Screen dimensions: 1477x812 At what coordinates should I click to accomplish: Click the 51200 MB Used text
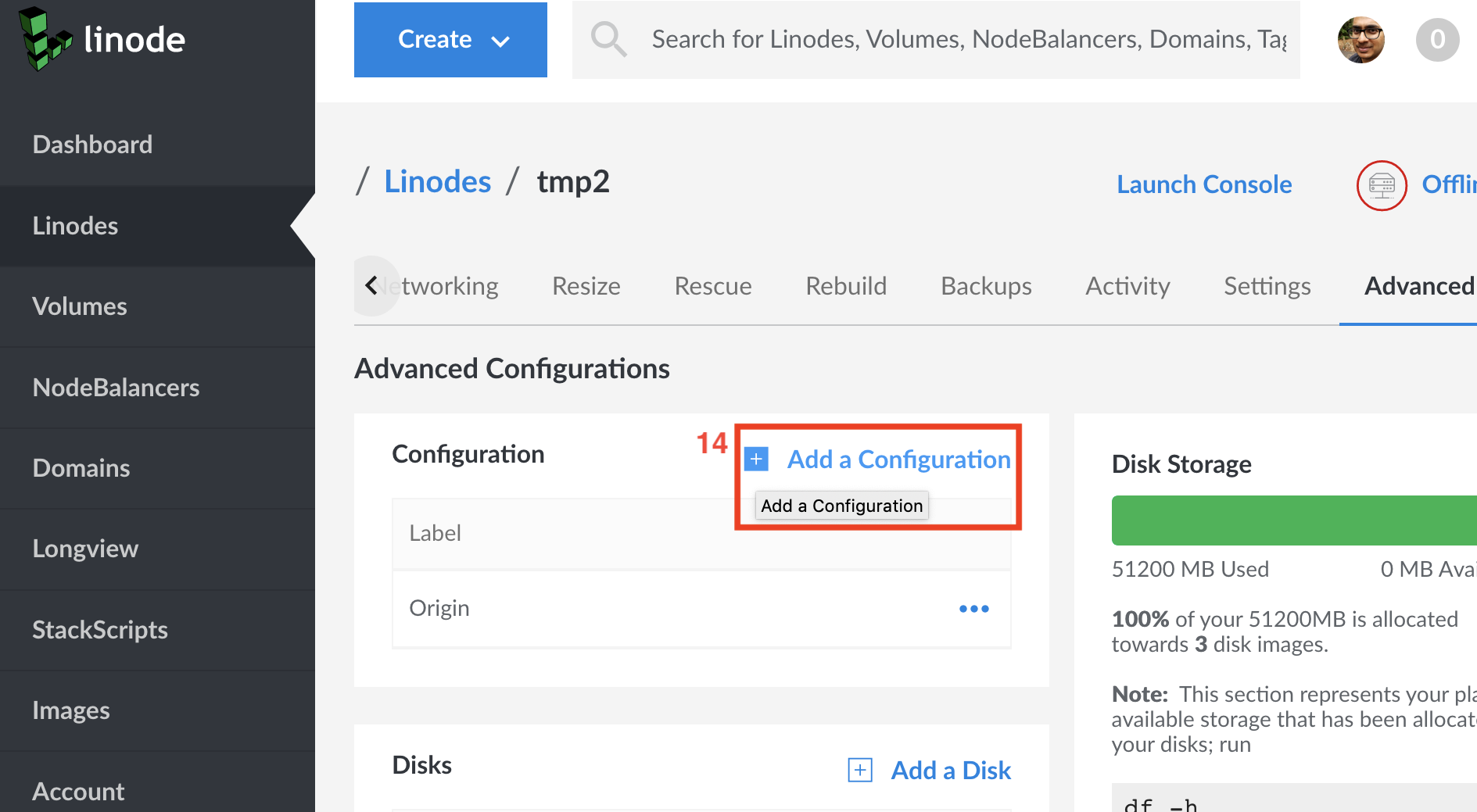[1190, 569]
